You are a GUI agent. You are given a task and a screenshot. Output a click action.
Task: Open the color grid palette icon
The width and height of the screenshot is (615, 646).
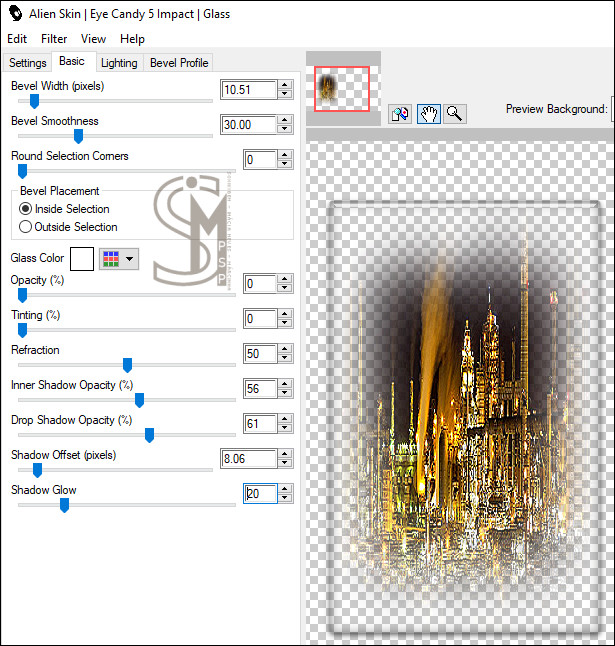(x=110, y=258)
